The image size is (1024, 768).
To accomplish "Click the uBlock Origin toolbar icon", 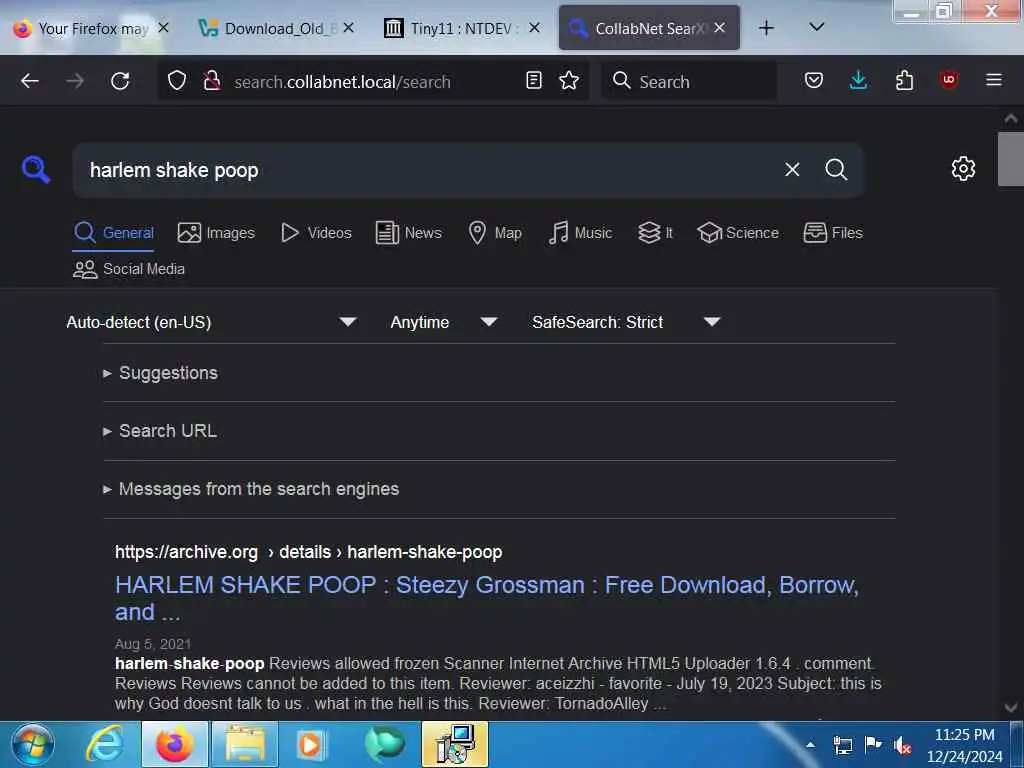I will (949, 80).
